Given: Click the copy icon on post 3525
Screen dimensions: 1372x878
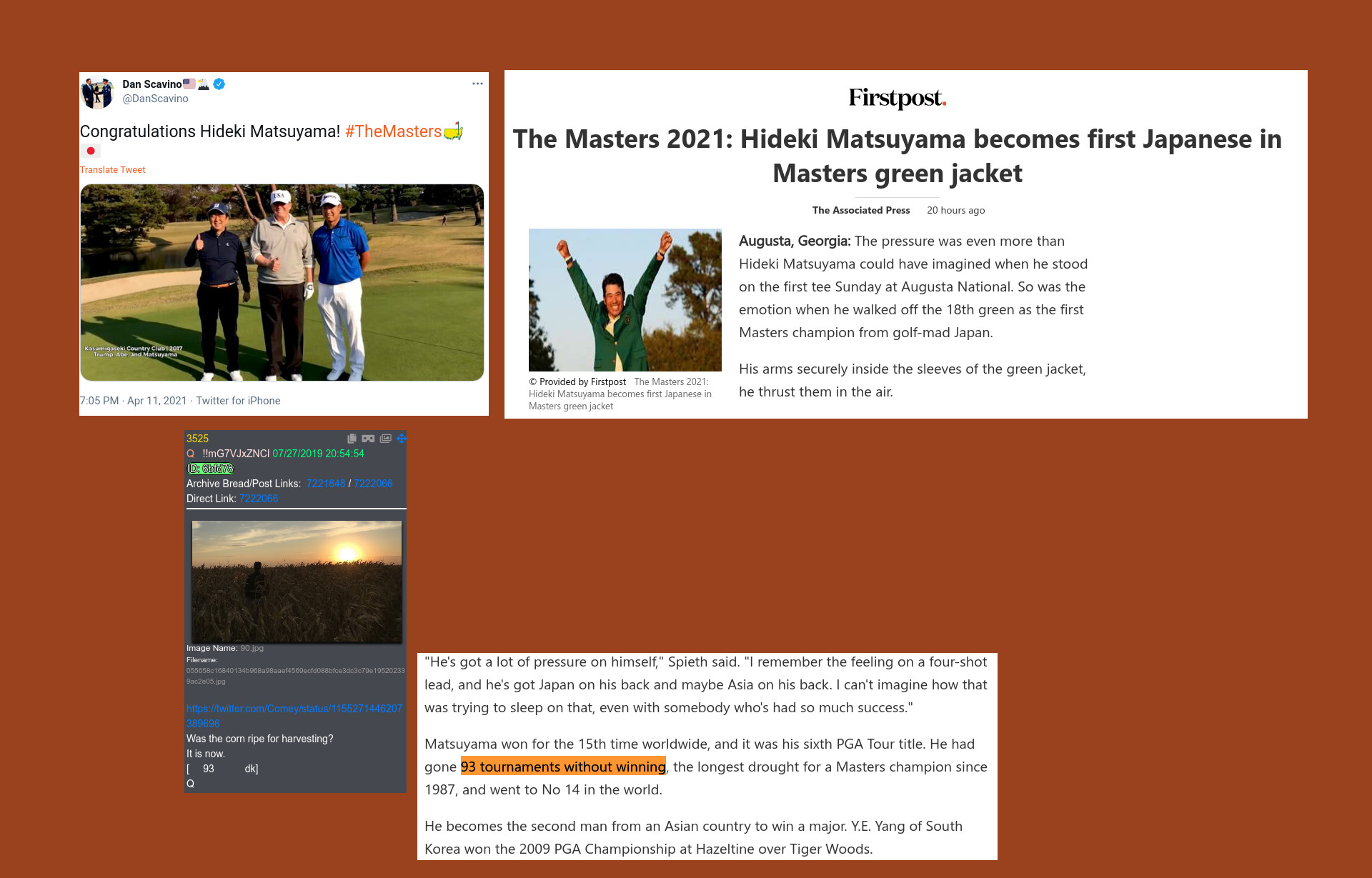Looking at the screenshot, I should [x=352, y=439].
